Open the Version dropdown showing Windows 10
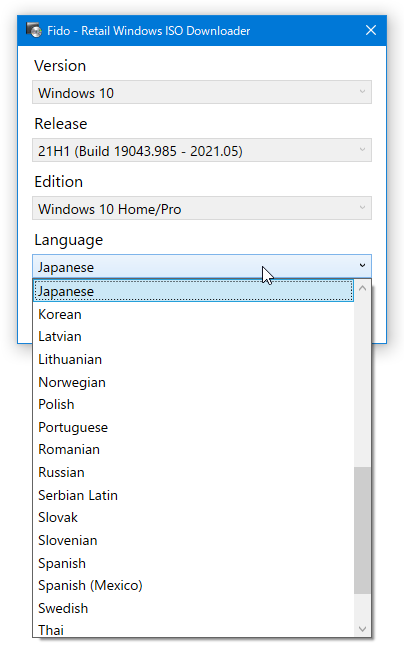Image resolution: width=404 pixels, height=648 pixels. coord(202,92)
